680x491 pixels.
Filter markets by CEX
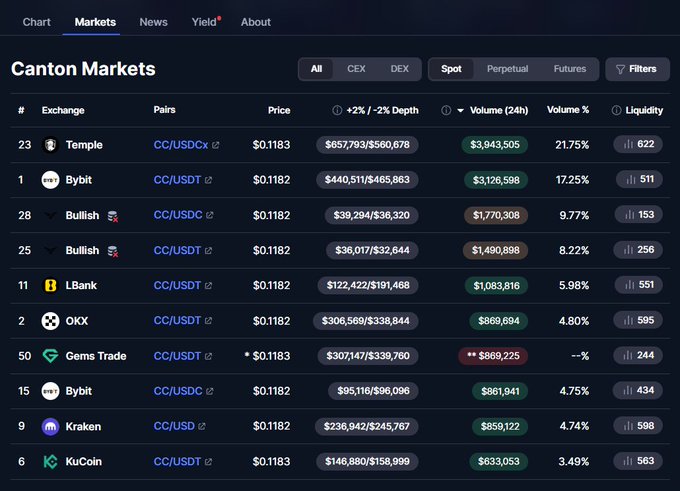click(x=356, y=69)
